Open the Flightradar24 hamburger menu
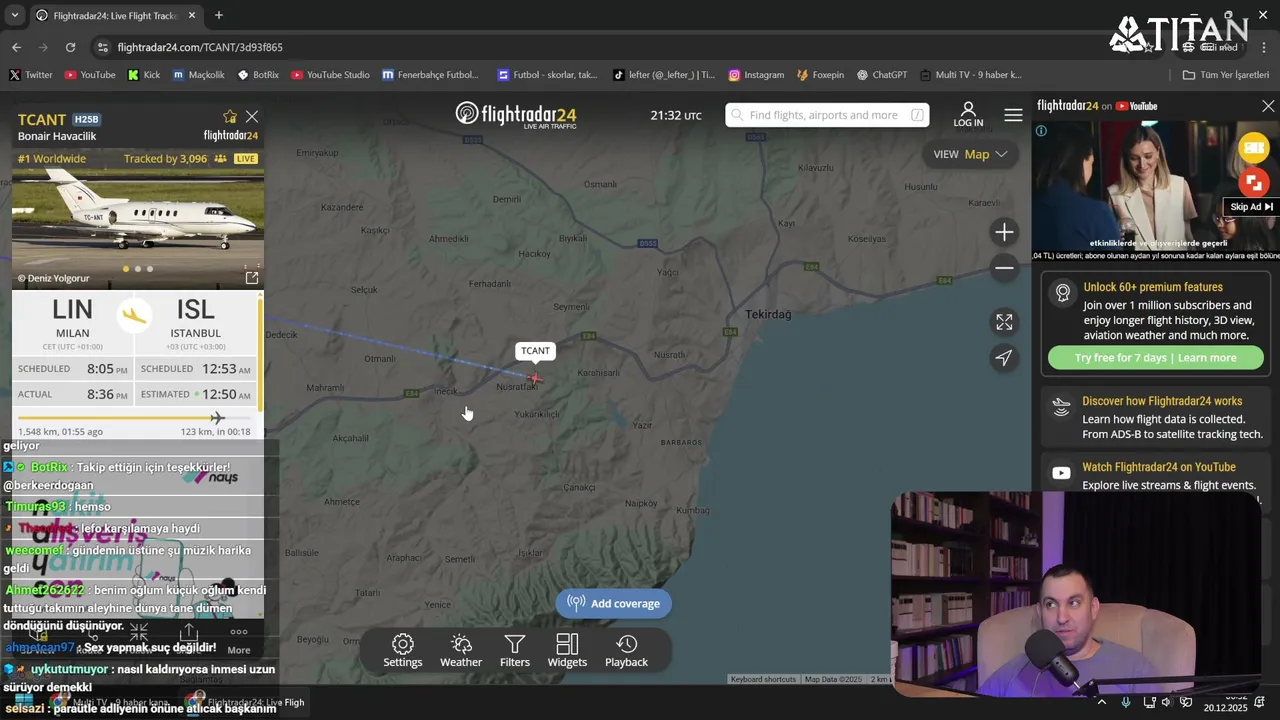 1013,115
